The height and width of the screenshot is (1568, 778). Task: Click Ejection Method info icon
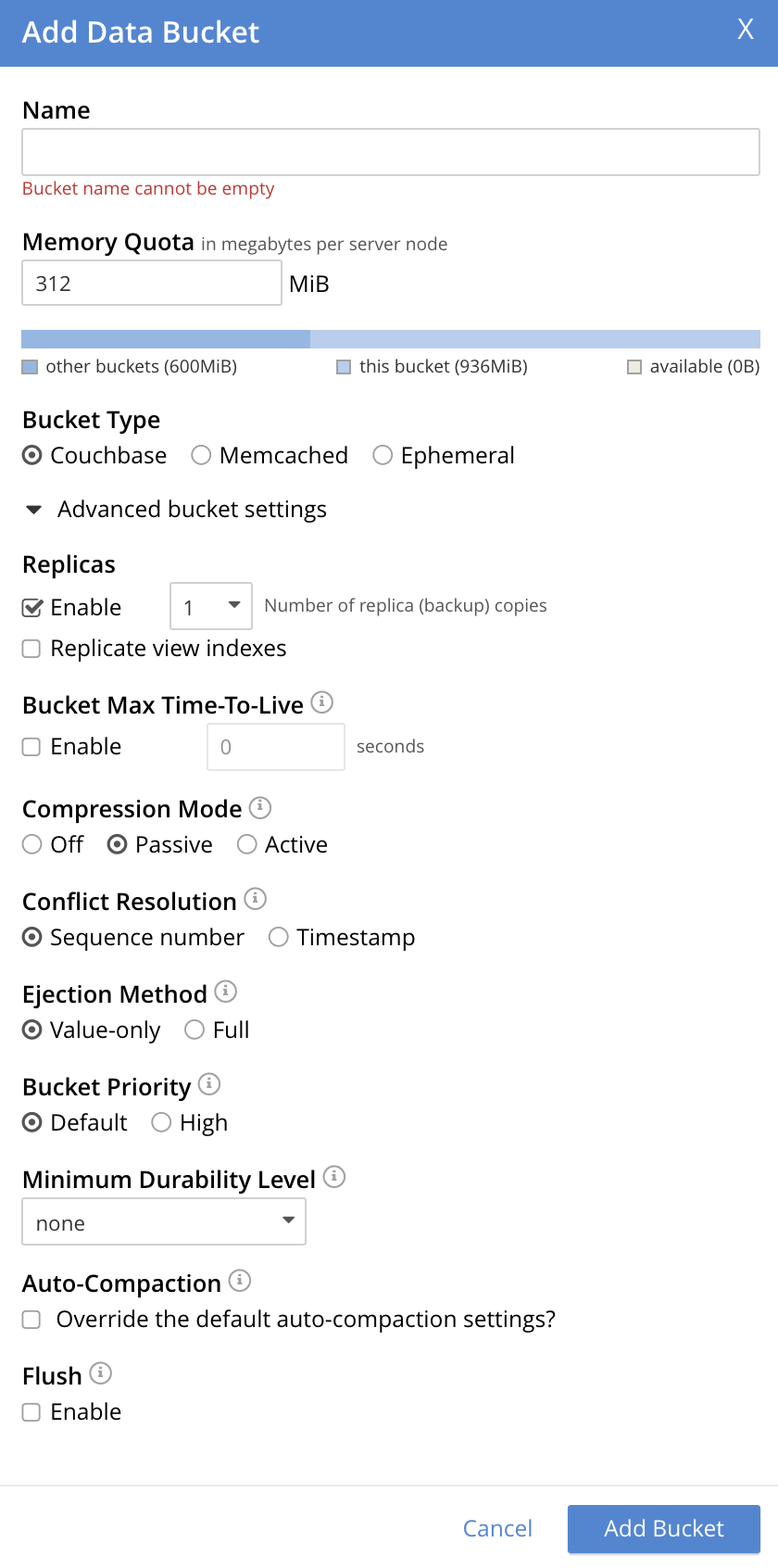(x=226, y=992)
